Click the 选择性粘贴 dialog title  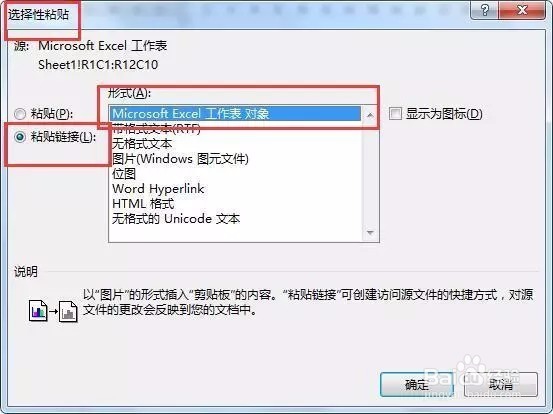point(38,15)
